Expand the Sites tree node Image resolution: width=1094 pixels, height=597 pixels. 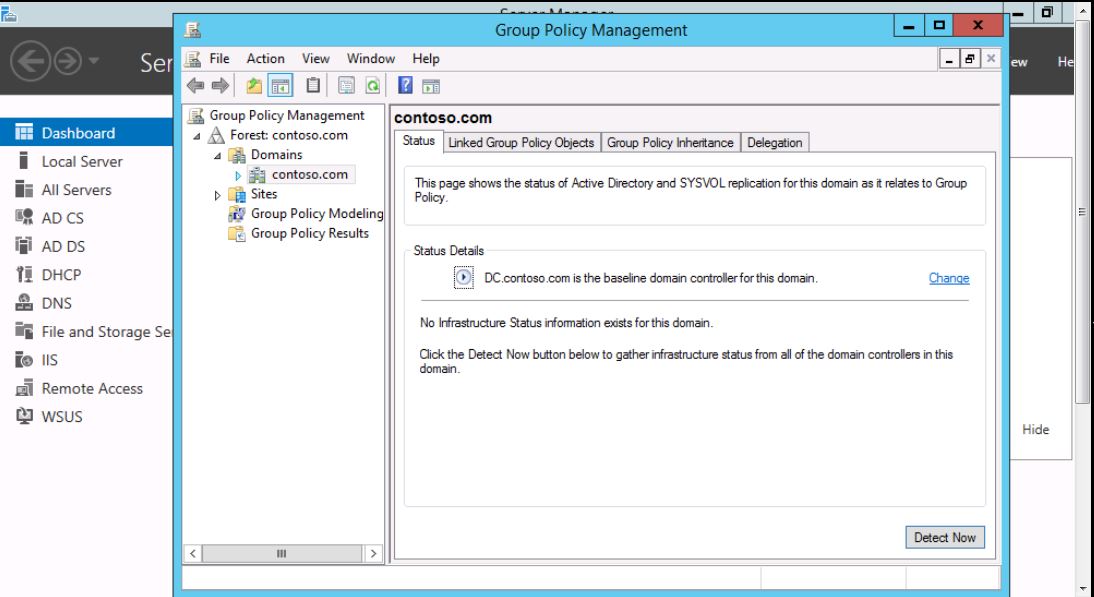click(x=218, y=195)
